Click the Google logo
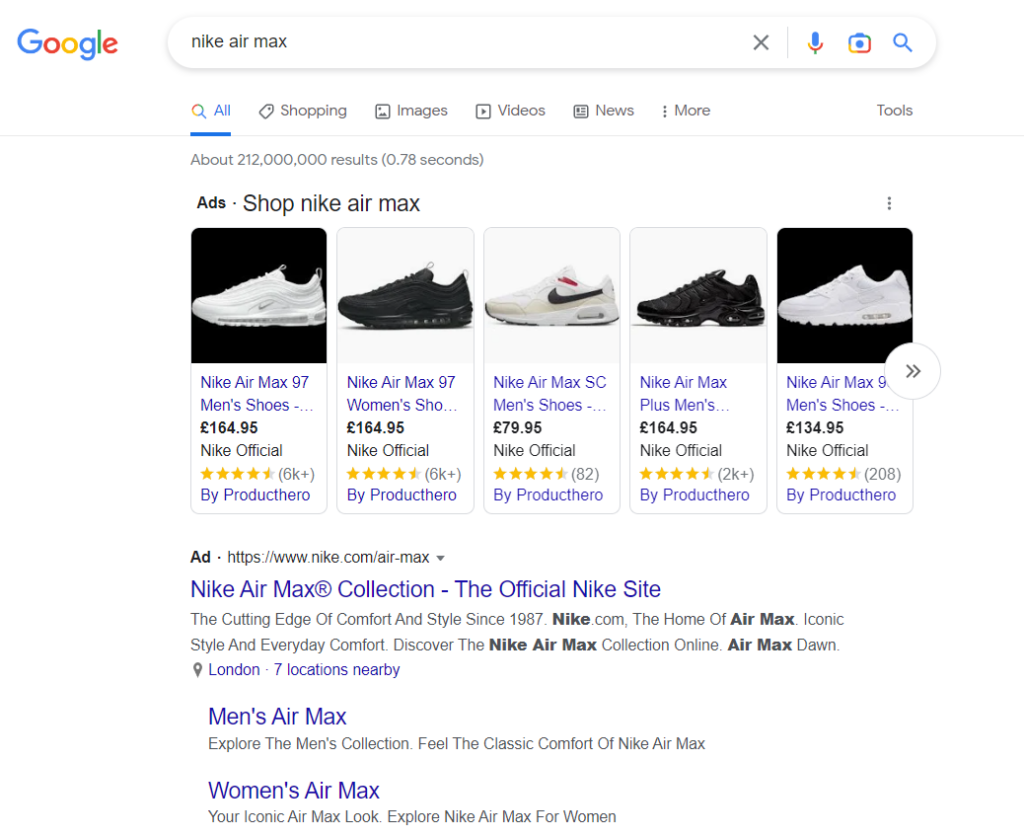 67,43
